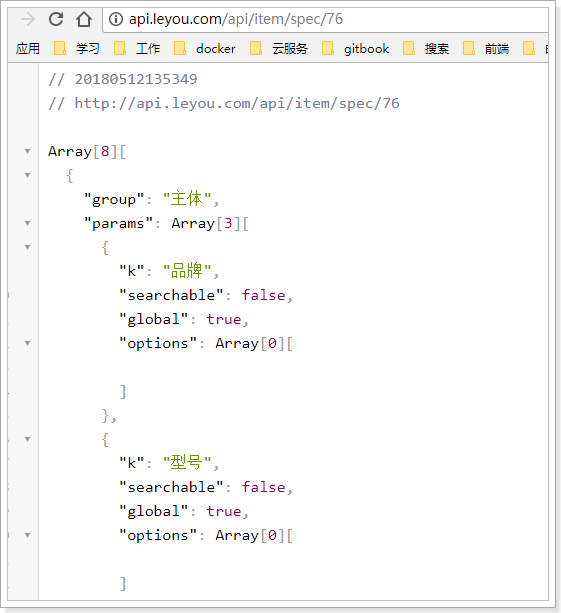The width and height of the screenshot is (561, 613).
Task: Click the browser forward arrow
Action: coord(28,19)
